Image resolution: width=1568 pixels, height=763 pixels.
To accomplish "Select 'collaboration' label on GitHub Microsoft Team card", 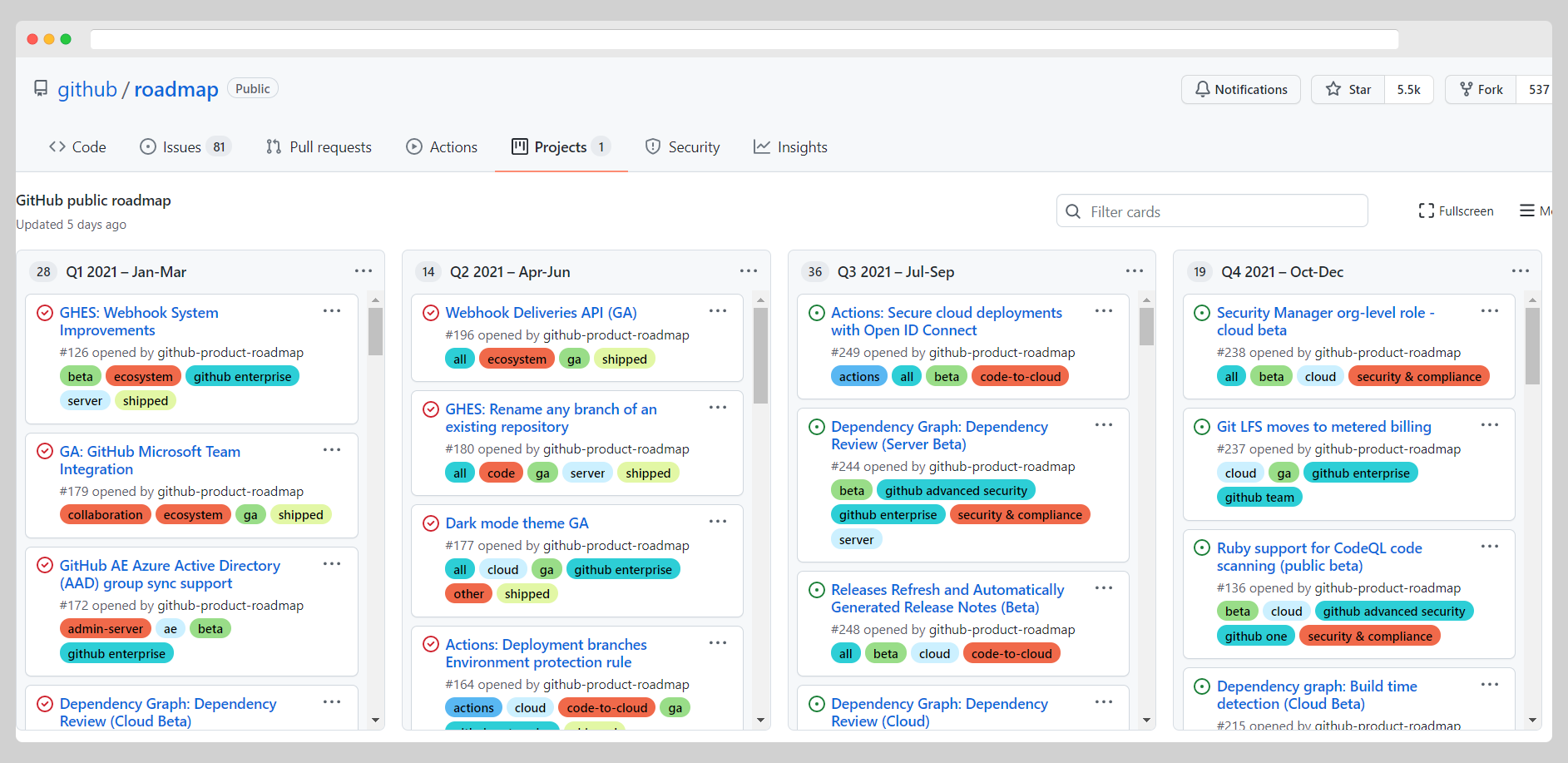I will (x=106, y=515).
